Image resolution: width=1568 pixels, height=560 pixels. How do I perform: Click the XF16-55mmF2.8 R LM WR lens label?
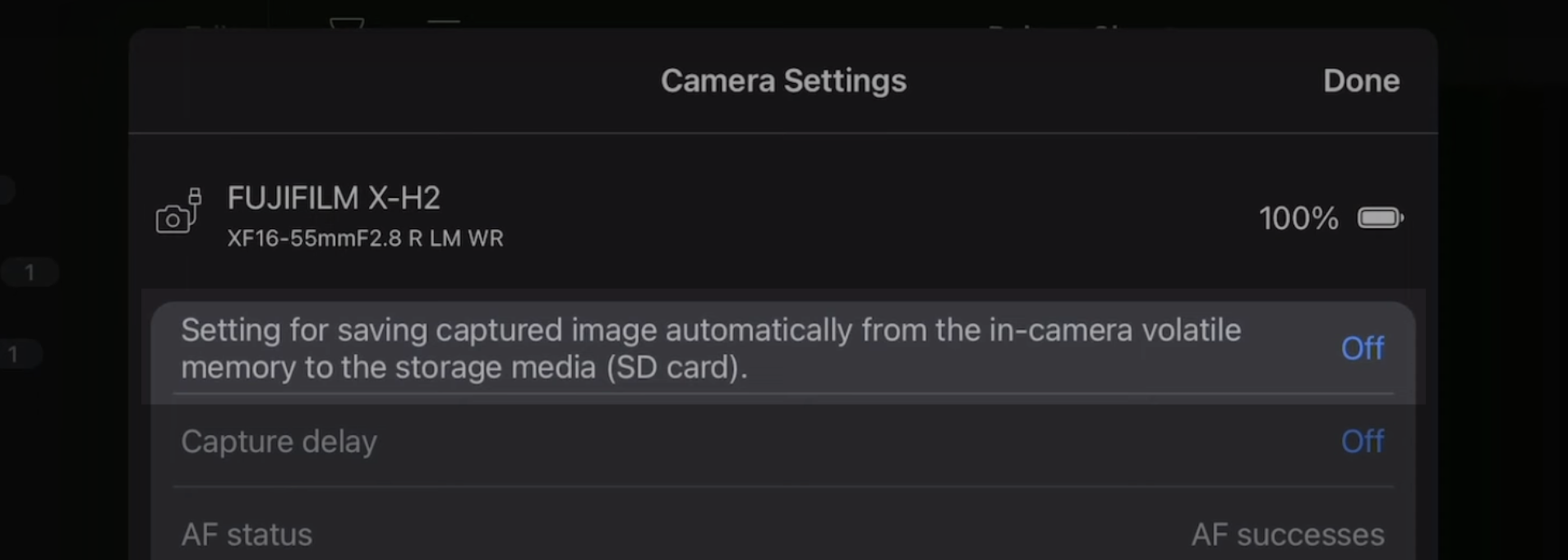coord(365,238)
